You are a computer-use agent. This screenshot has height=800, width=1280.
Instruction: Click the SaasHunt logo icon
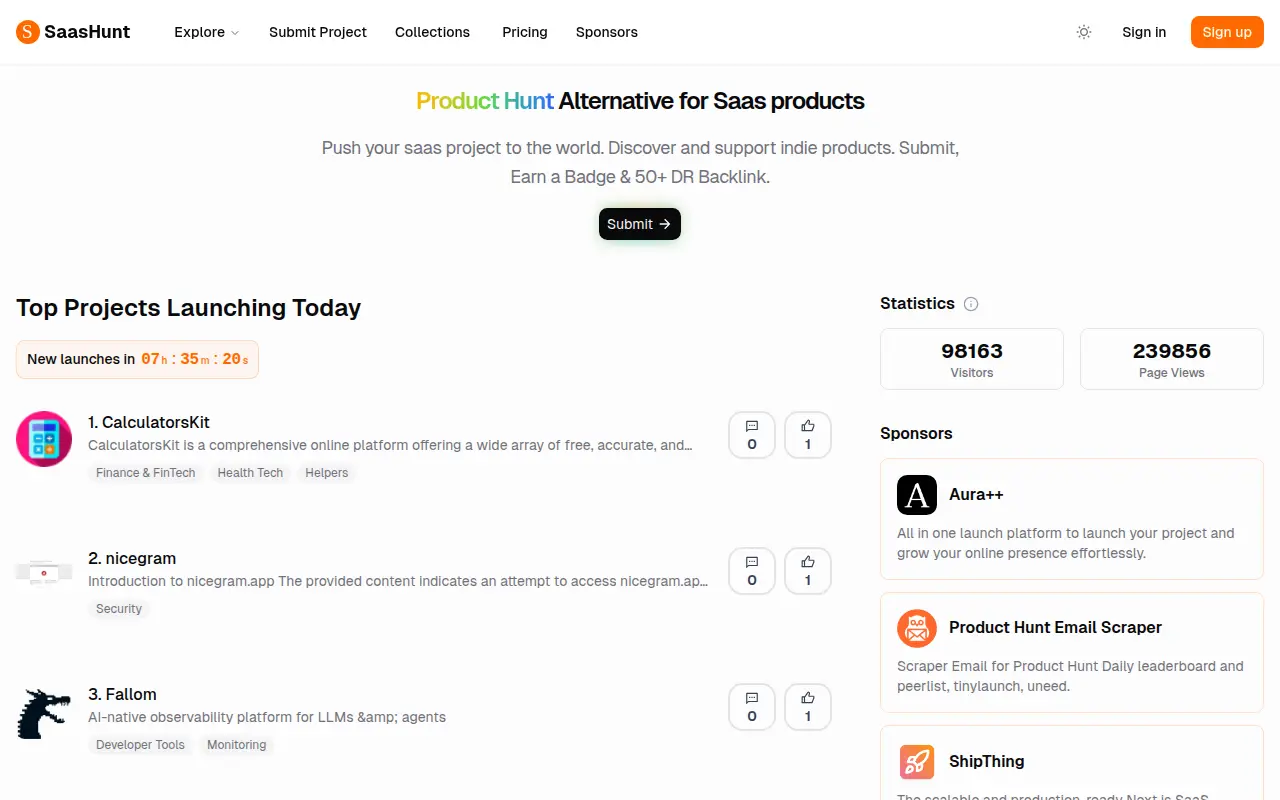27,32
